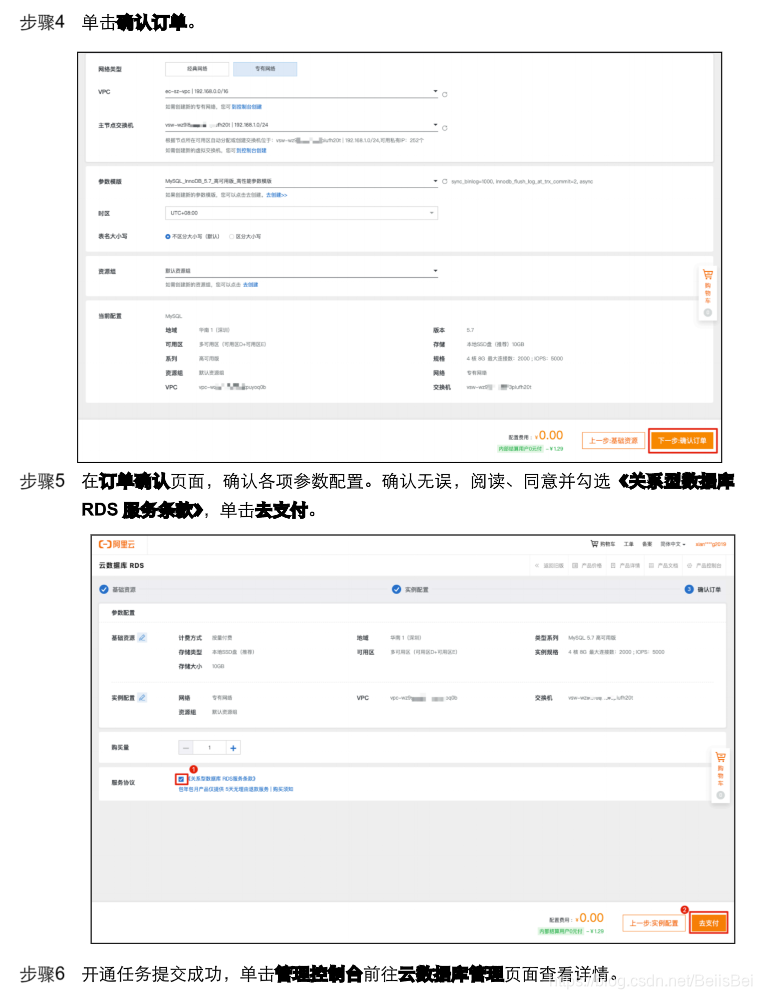The height and width of the screenshot is (999, 762).
Task: Click 去支付 orange button
Action: (708, 923)
